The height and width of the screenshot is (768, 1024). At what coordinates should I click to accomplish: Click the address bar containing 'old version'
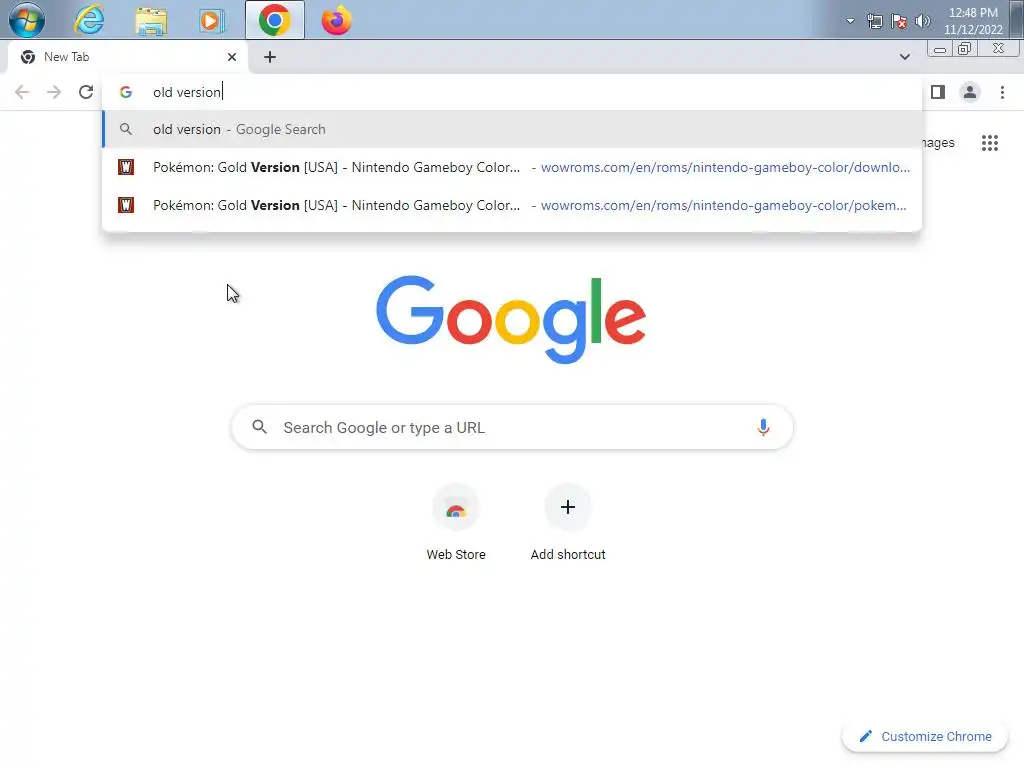[512, 92]
